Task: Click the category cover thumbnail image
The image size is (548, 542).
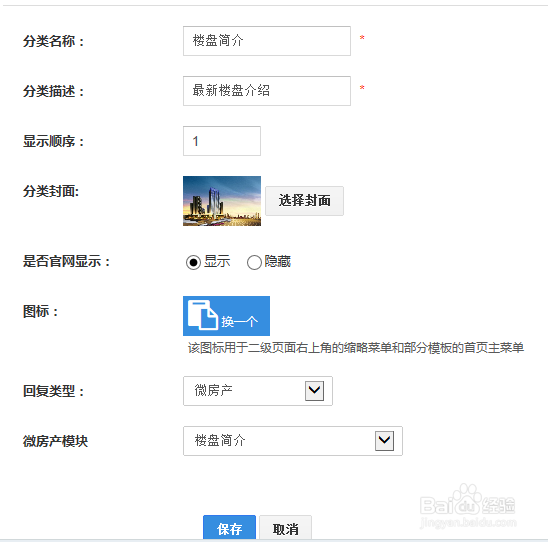Action: point(222,201)
